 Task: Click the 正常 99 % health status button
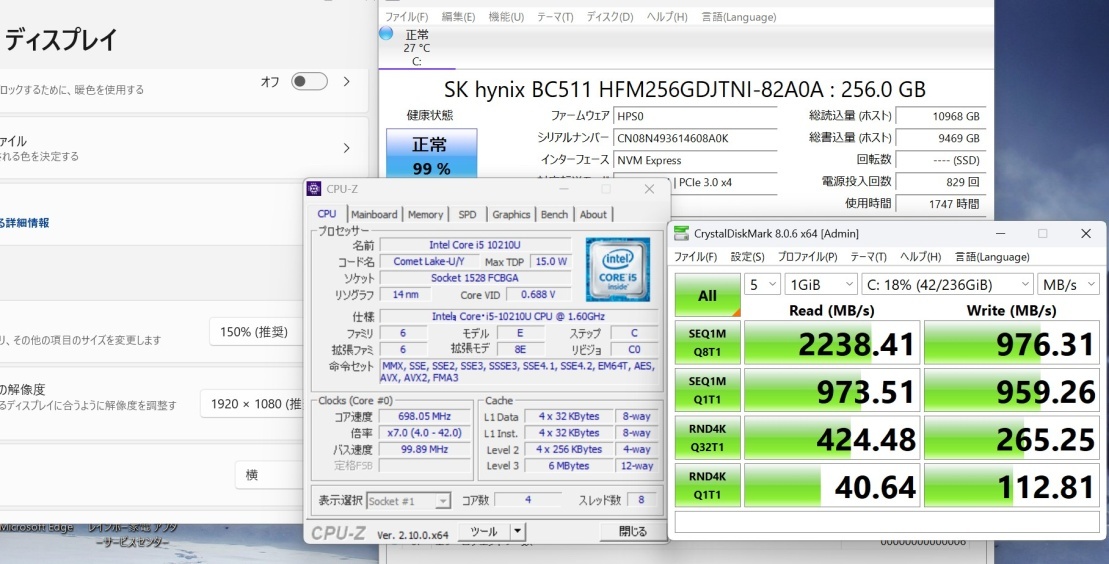point(431,154)
